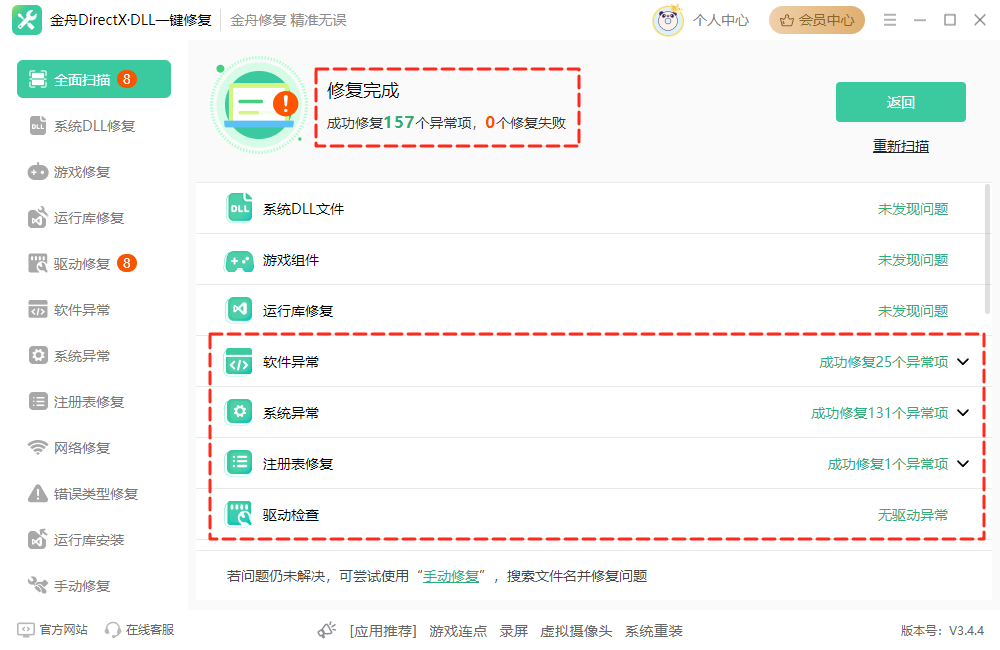
Task: Click the 注册表修复 row list icon
Action: click(x=240, y=462)
